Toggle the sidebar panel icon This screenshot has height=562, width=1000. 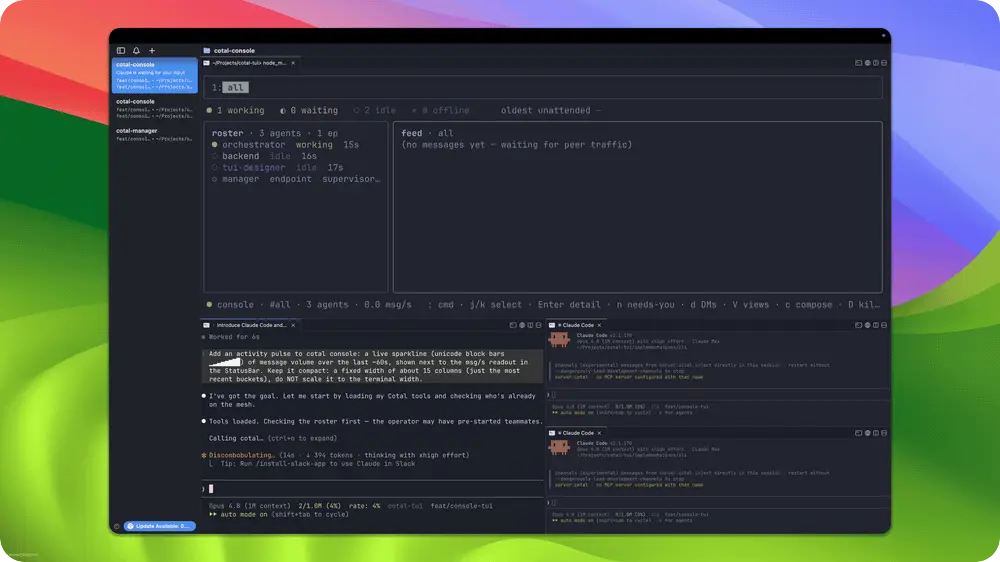tap(121, 50)
